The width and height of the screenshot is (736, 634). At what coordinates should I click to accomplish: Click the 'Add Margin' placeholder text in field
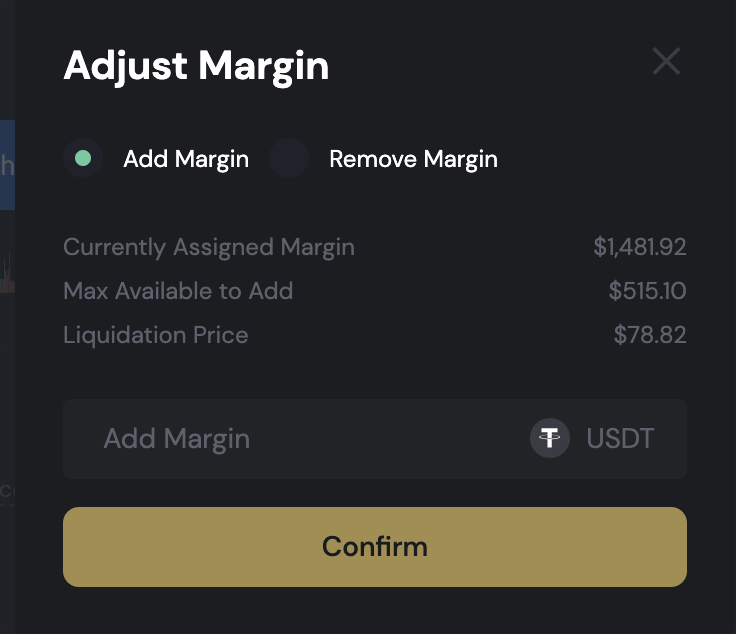pos(177,438)
